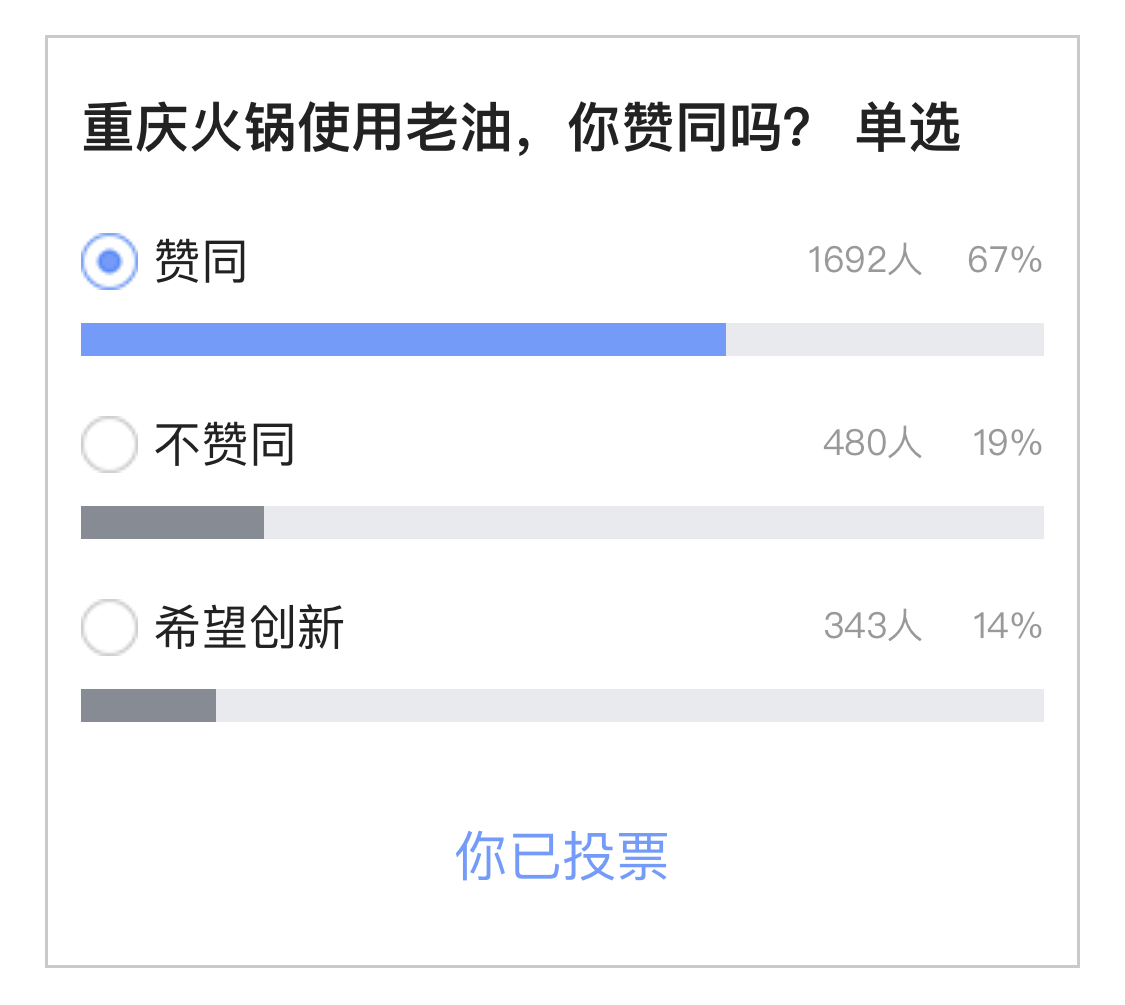Click the gray progress bar under 不赞同
1125x1005 pixels.
(x=170, y=522)
